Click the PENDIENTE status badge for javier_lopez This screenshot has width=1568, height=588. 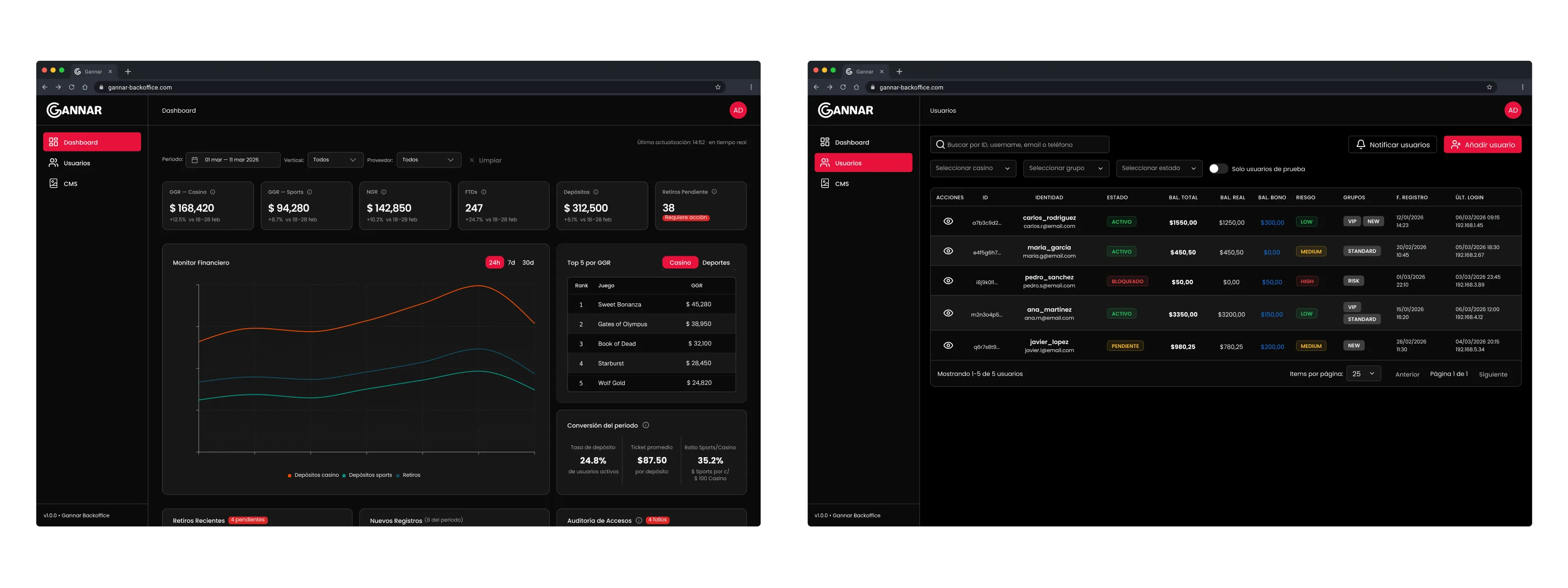(1125, 346)
